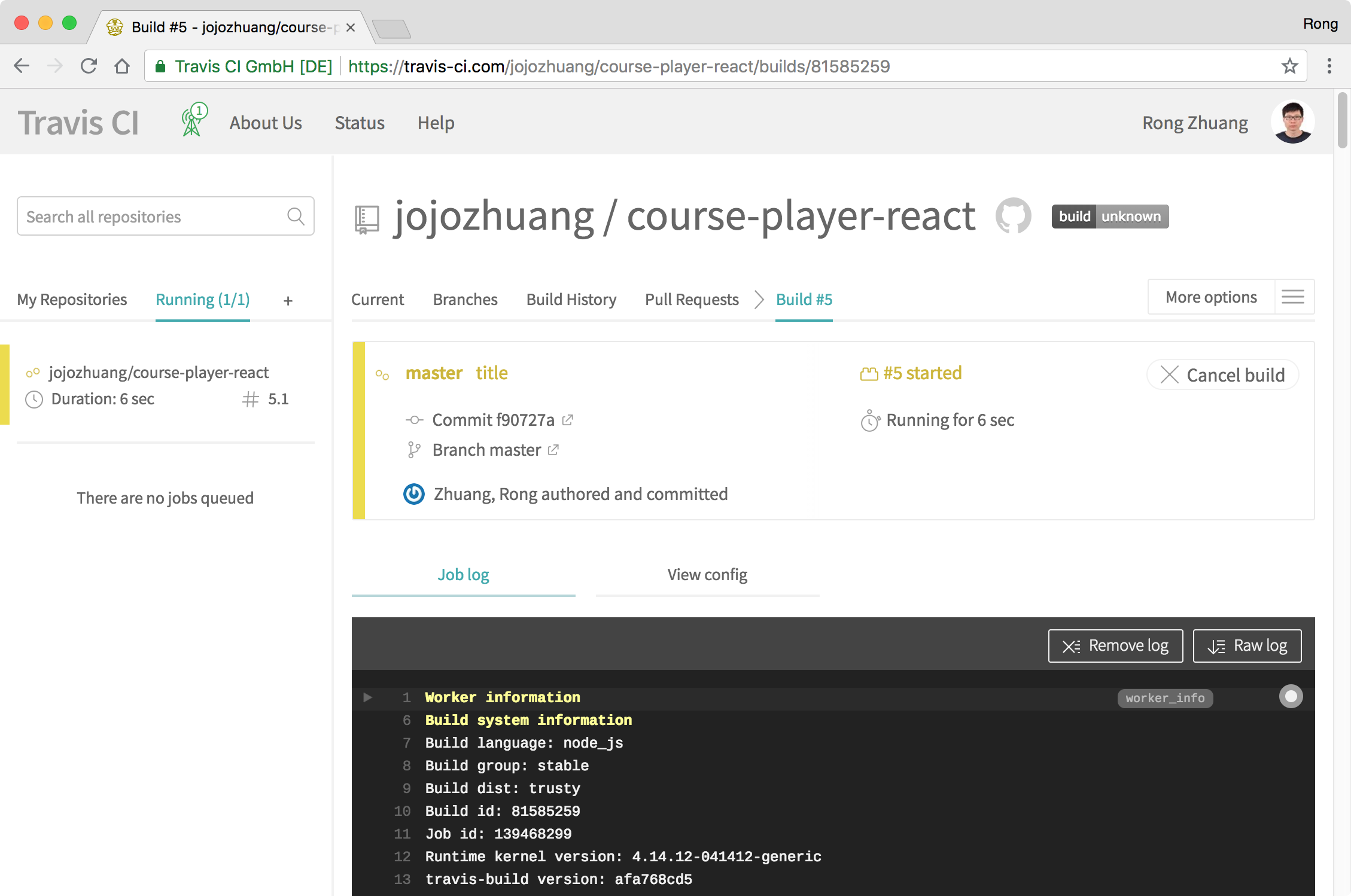Viewport: 1351px width, 896px height.
Task: Switch to My Repositories tab
Action: pos(72,299)
